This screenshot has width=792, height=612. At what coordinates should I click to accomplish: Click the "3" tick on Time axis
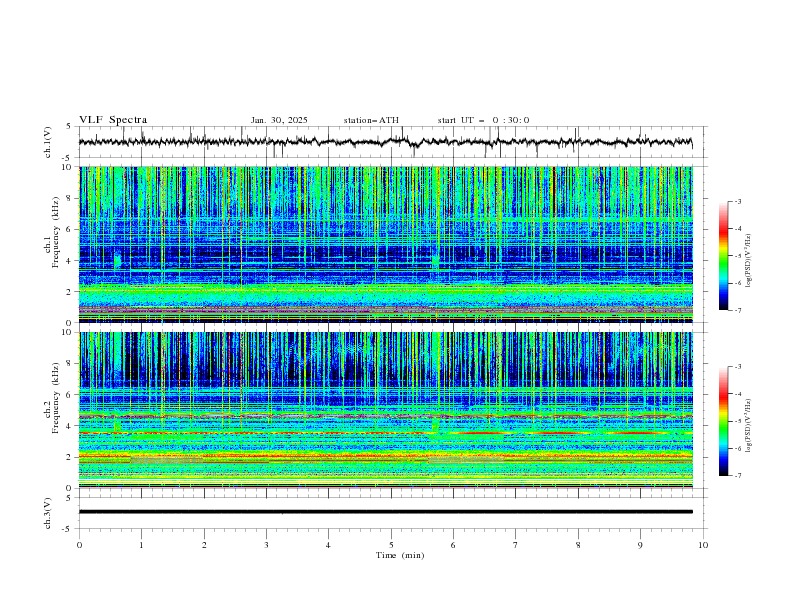click(x=266, y=545)
